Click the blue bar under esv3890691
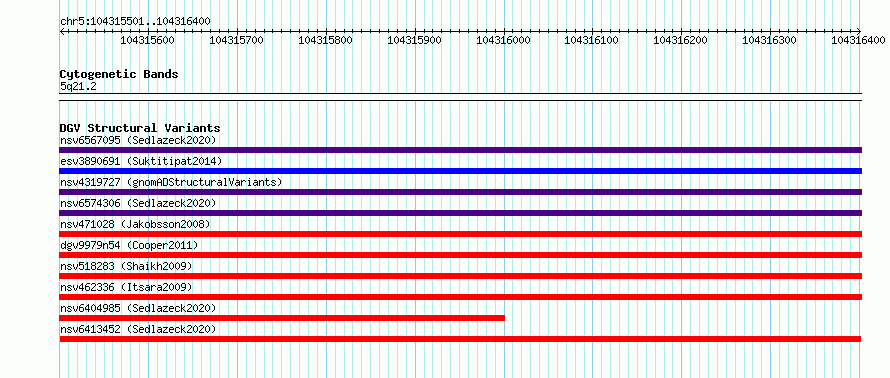The width and height of the screenshot is (890, 378). [461, 171]
